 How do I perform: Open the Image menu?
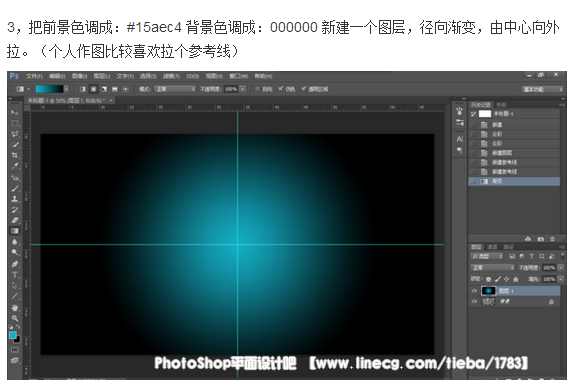(80, 76)
